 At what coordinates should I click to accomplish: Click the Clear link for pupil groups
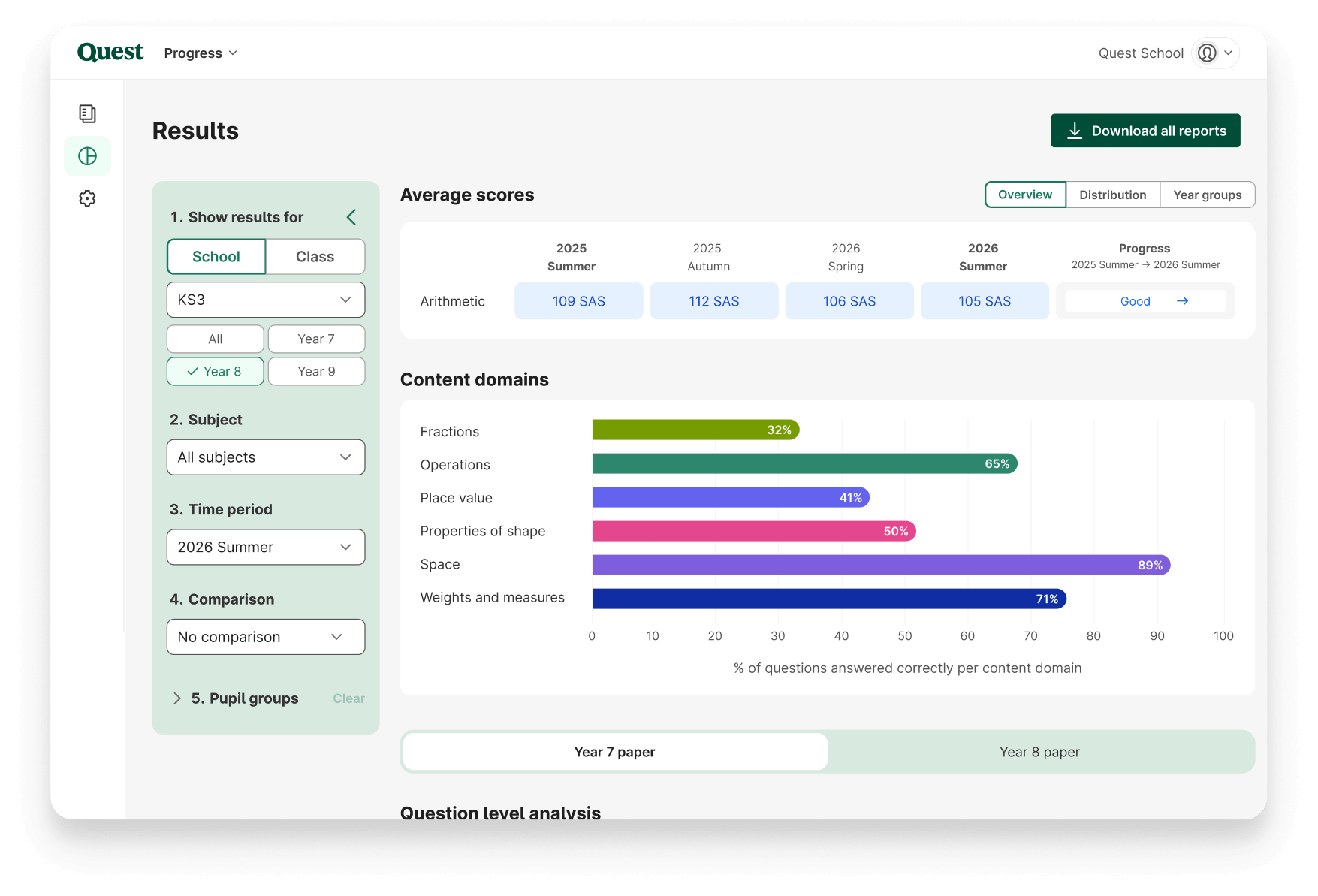349,698
